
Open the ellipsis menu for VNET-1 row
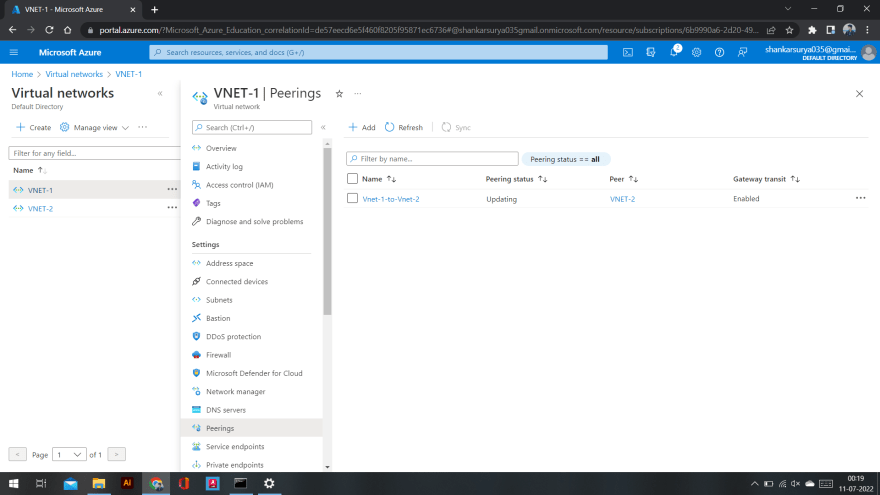pos(172,190)
